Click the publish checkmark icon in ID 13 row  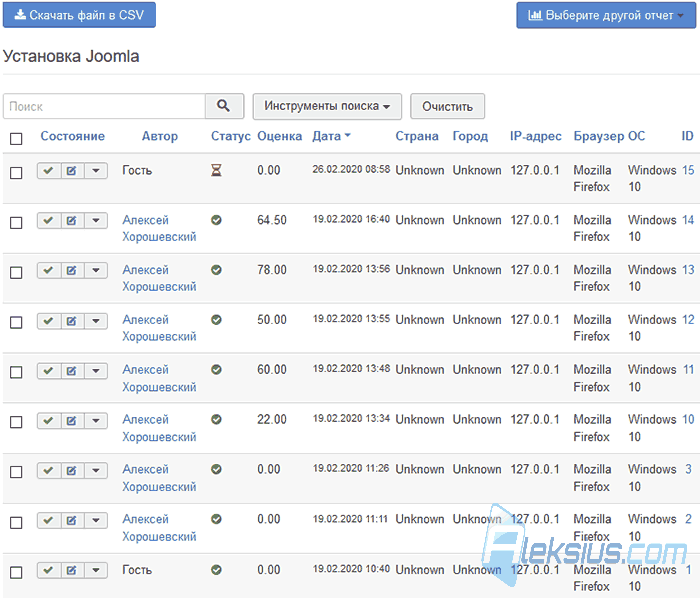click(x=49, y=270)
